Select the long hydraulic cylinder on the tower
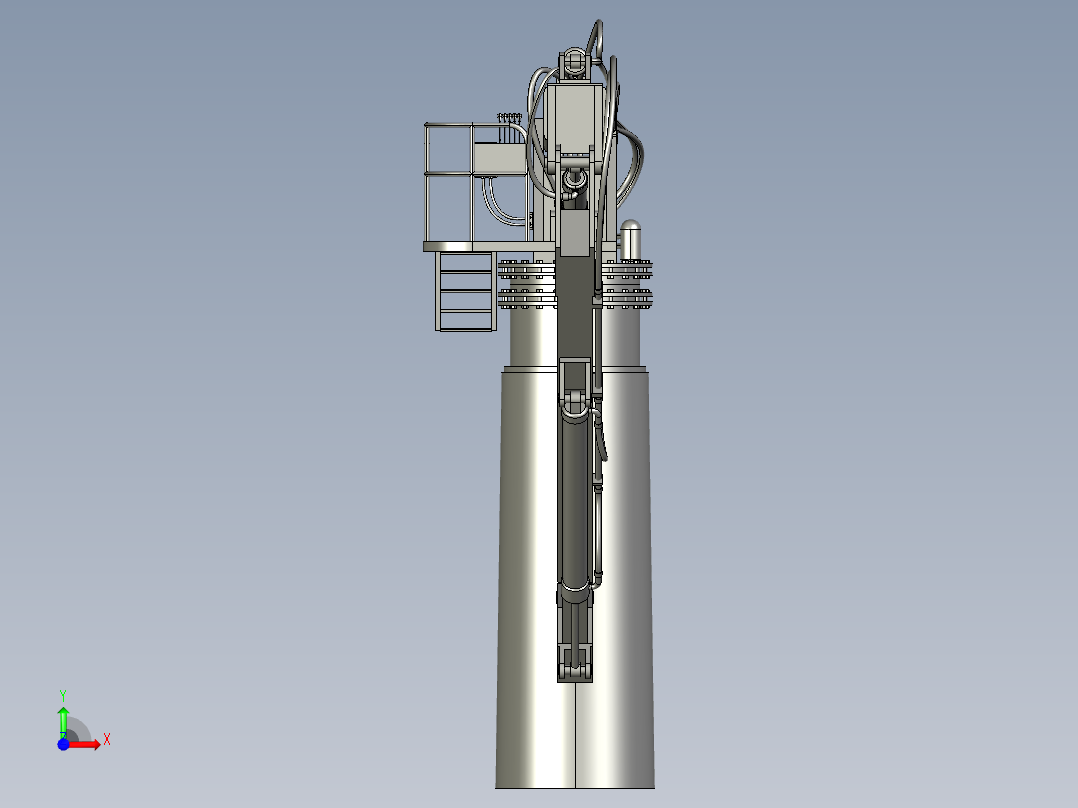The width and height of the screenshot is (1078, 808). point(575,502)
